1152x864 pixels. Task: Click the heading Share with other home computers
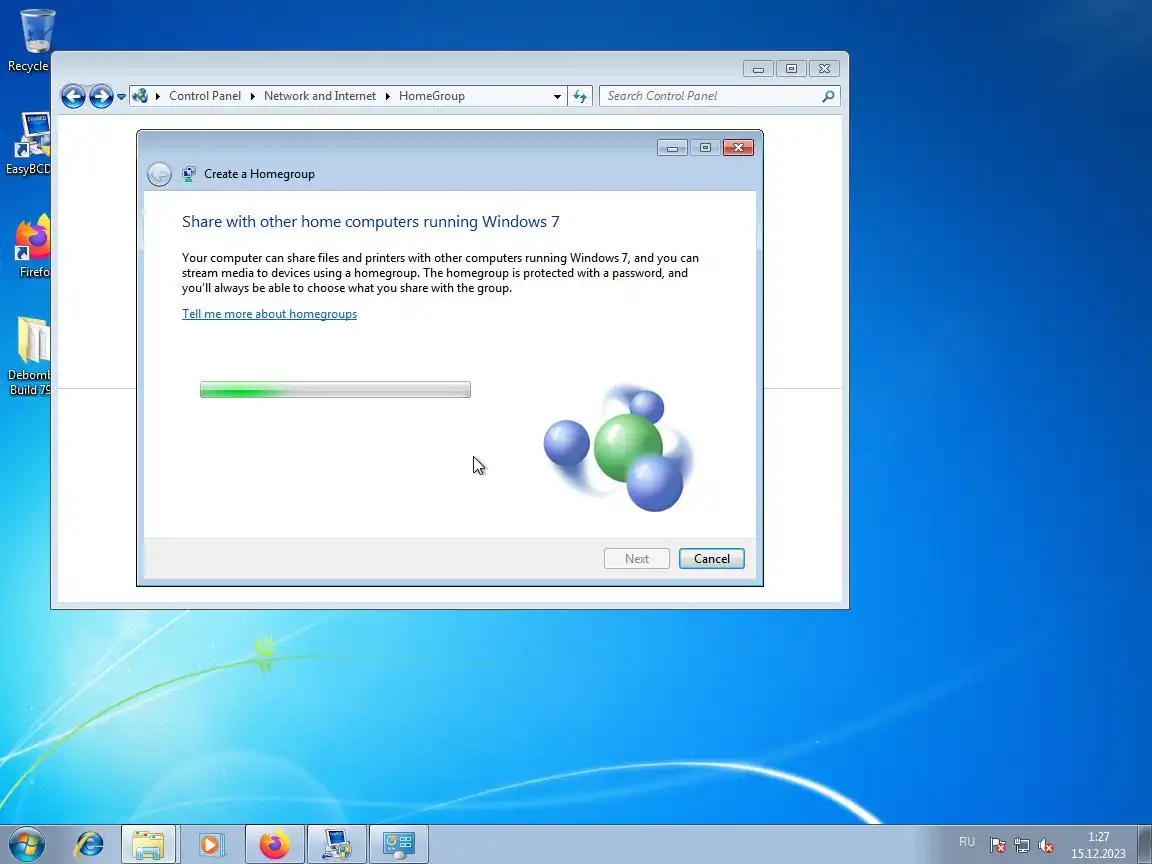[x=370, y=222]
